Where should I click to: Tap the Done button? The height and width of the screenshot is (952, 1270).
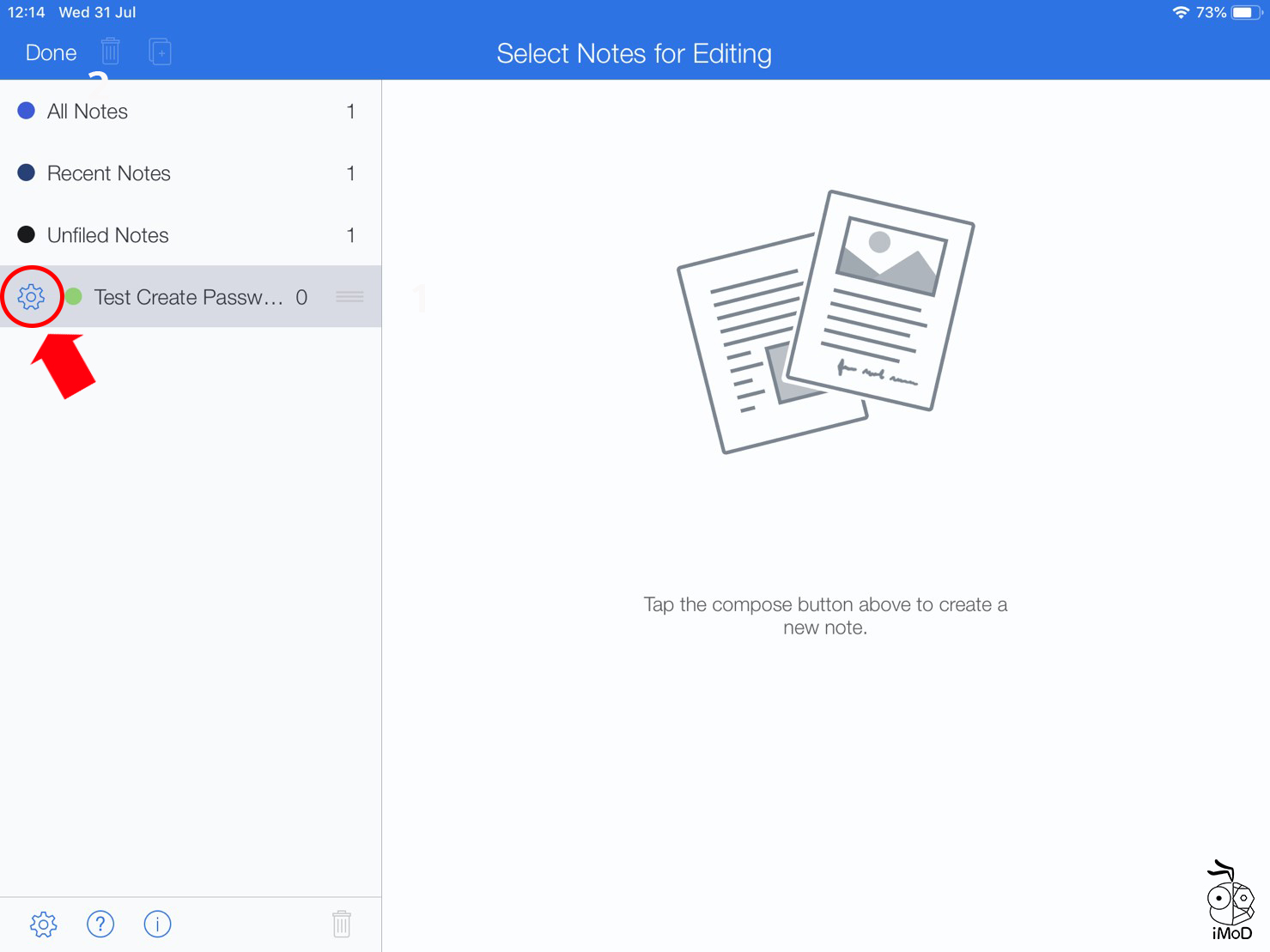pyautogui.click(x=51, y=52)
